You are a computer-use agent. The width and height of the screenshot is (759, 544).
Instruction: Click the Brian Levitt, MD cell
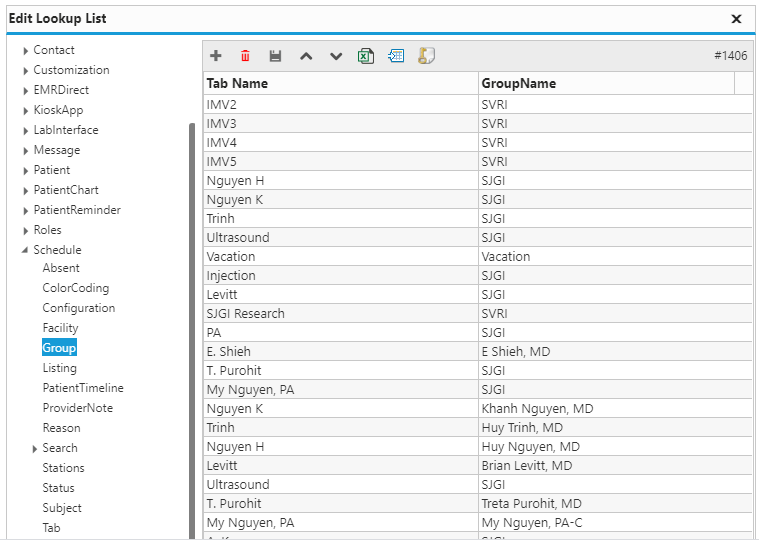616,466
